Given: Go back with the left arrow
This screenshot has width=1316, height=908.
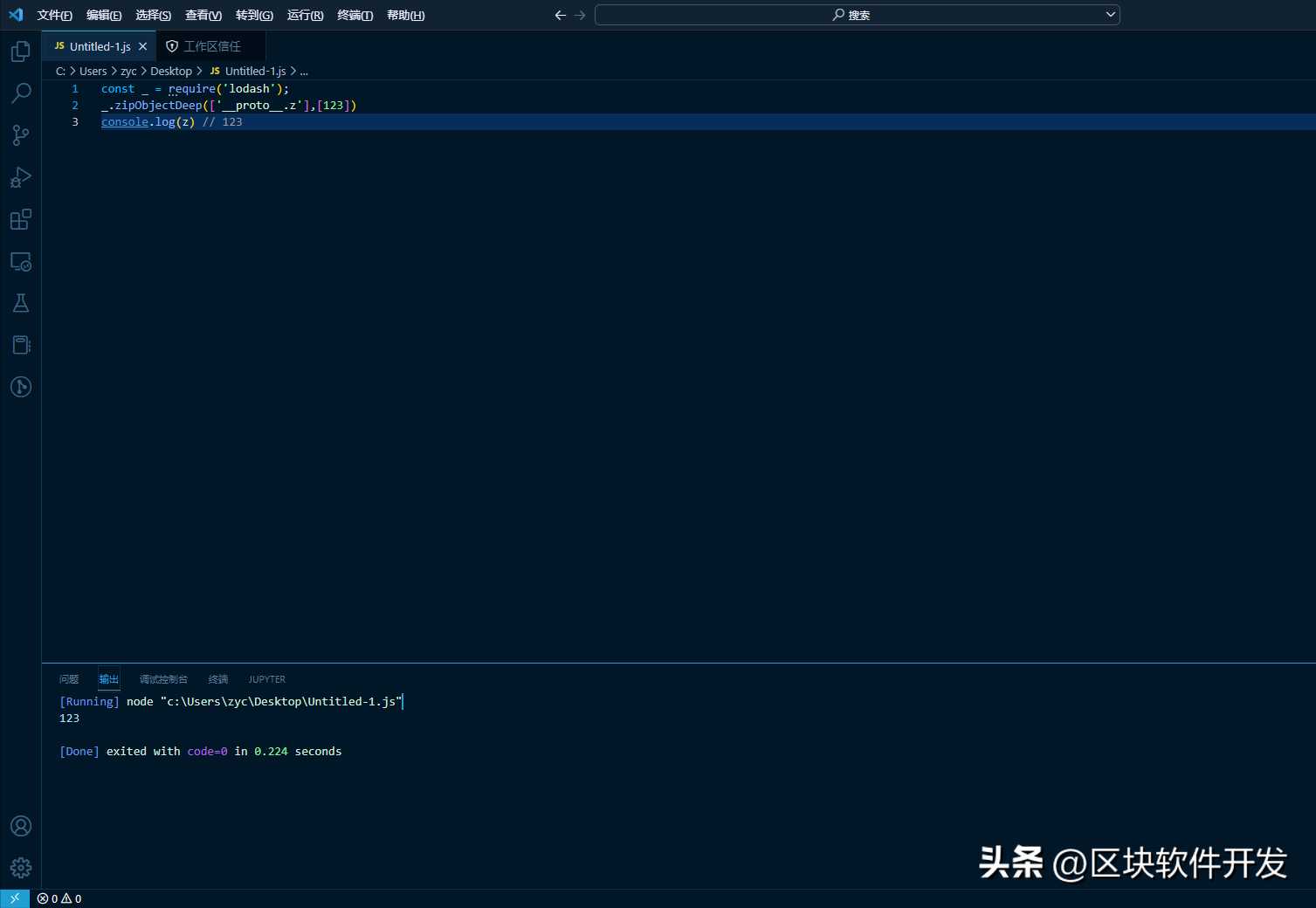Looking at the screenshot, I should point(561,15).
